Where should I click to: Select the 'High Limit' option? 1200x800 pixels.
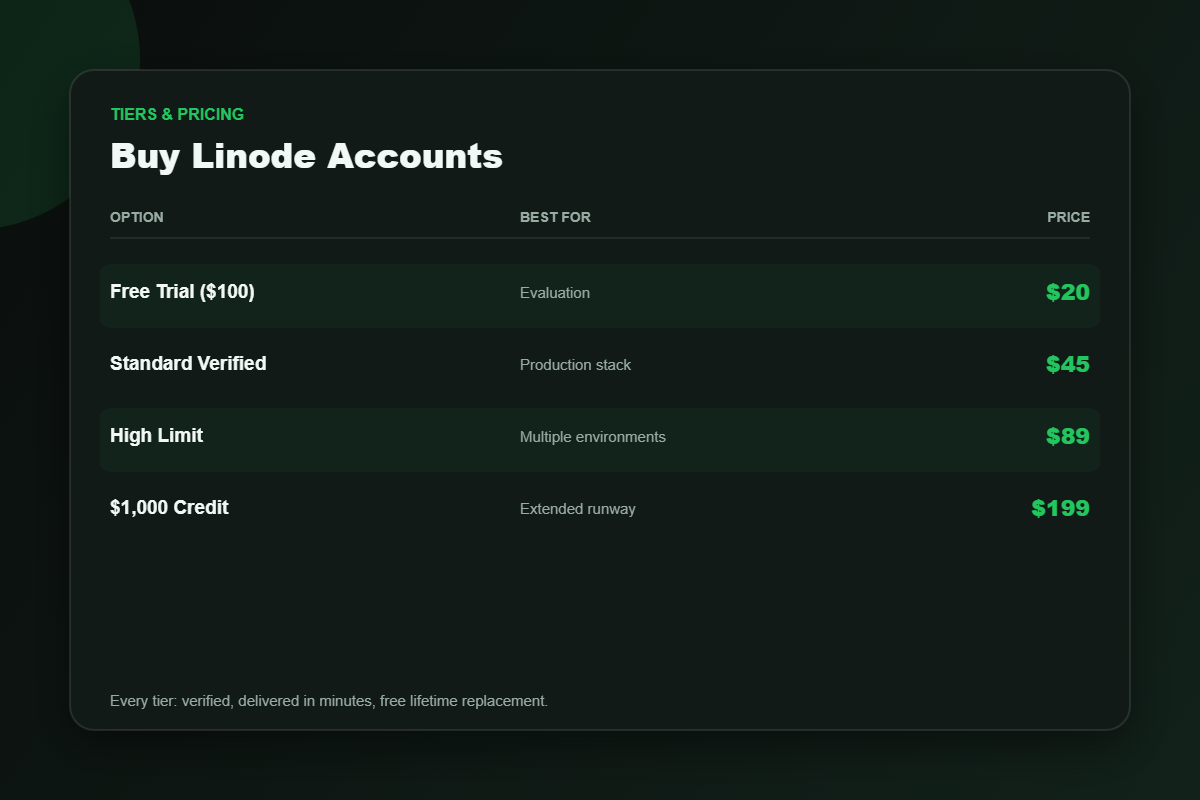coord(156,436)
